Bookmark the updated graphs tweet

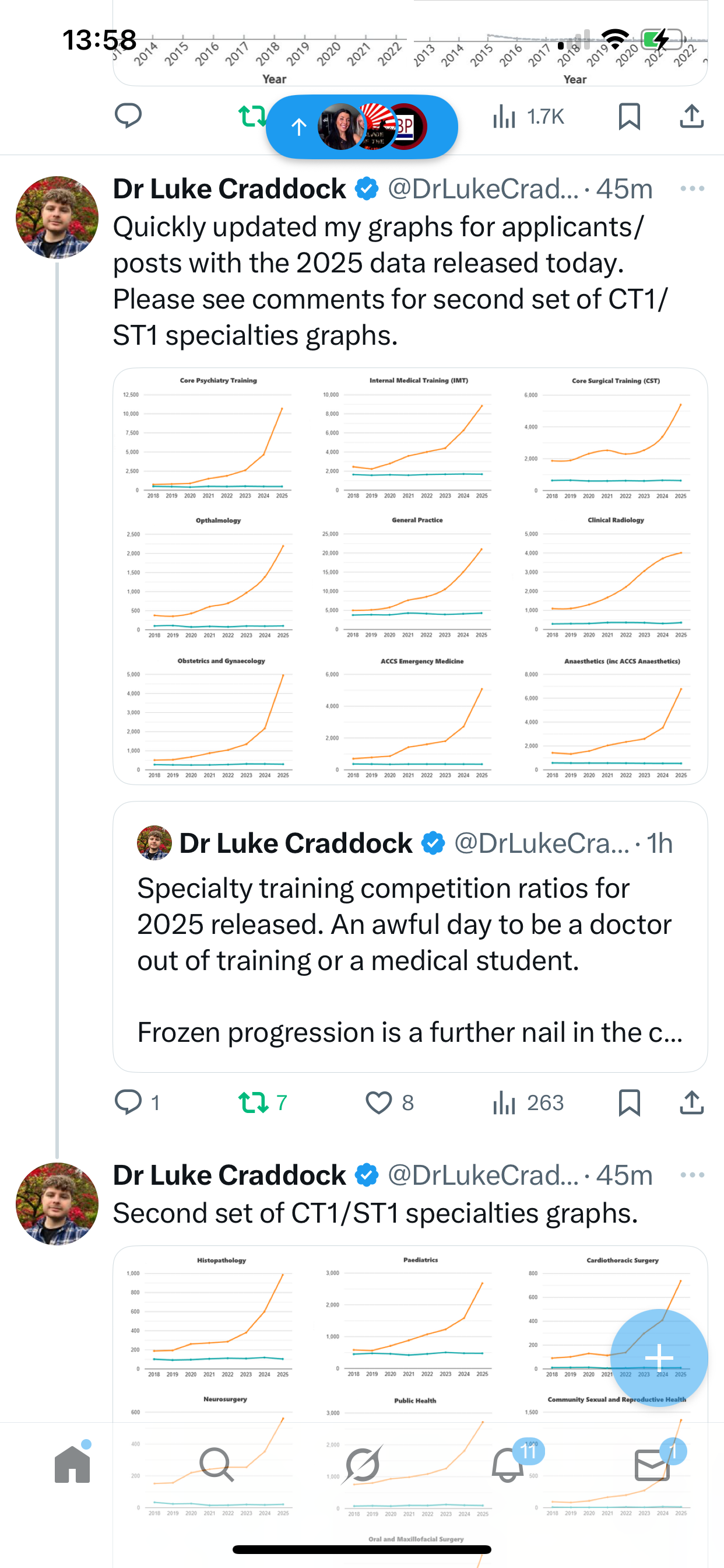629,1102
